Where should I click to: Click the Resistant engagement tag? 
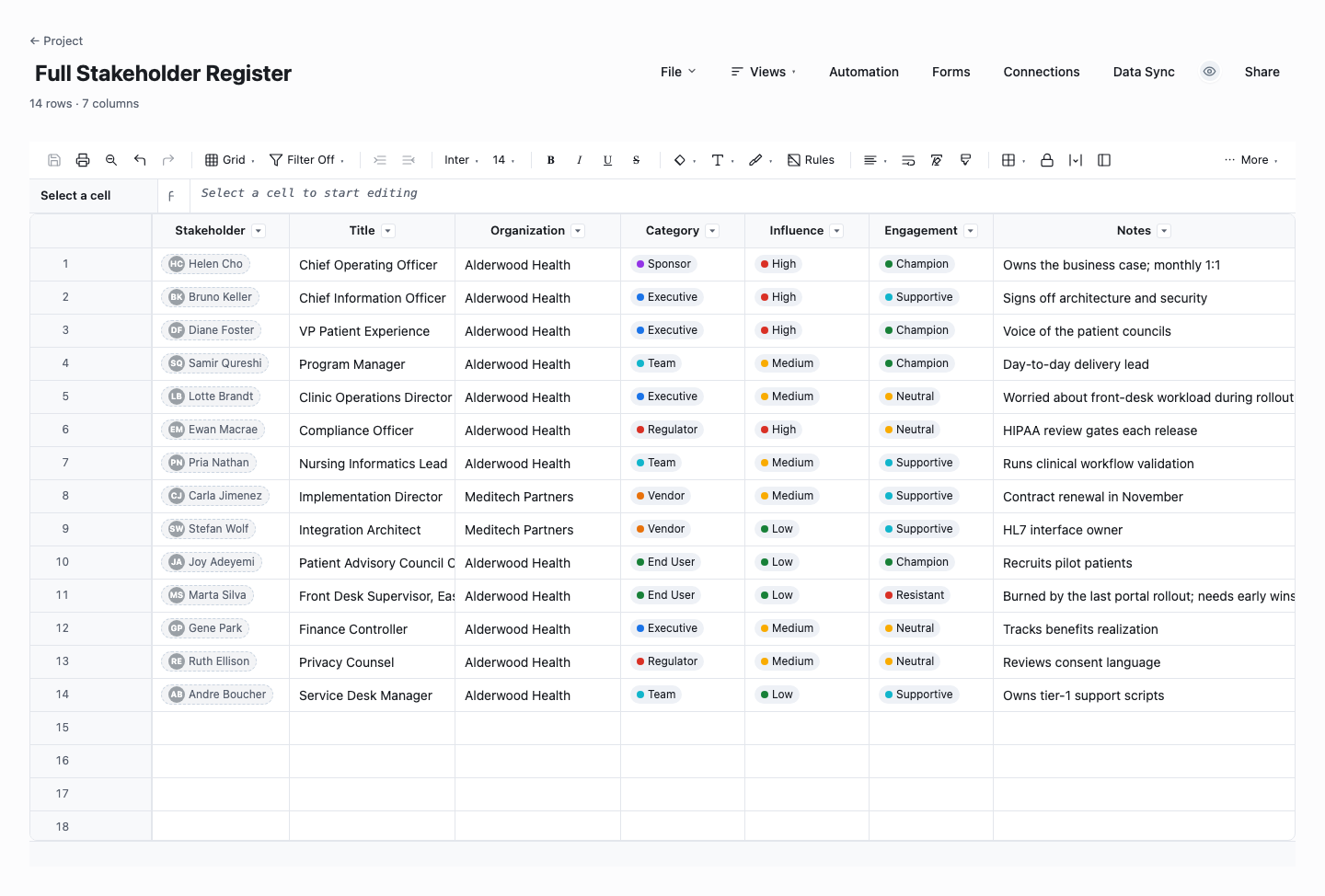(x=915, y=595)
